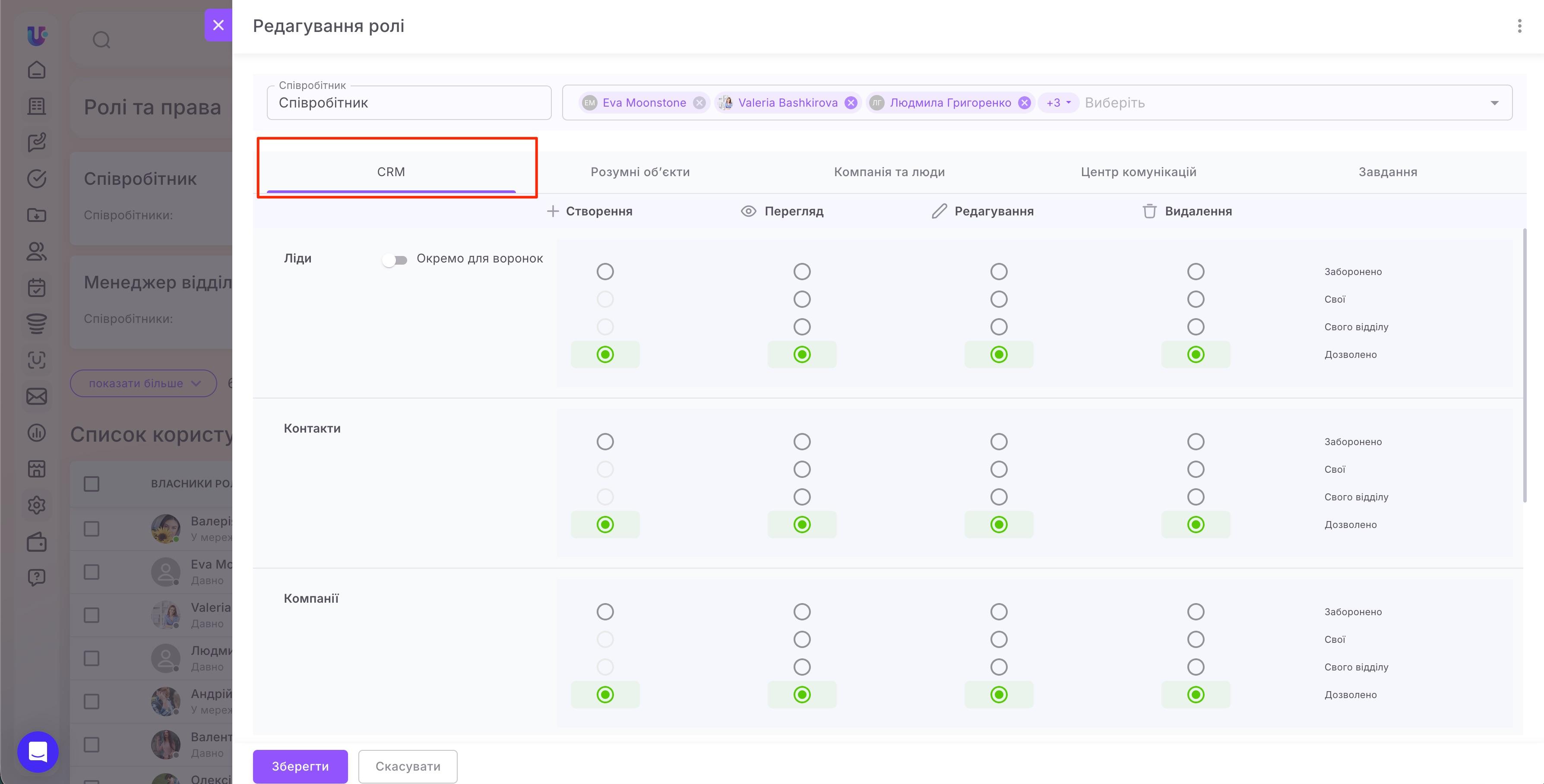Click the purple X close panel icon
The width and height of the screenshot is (1544, 784).
tap(218, 25)
